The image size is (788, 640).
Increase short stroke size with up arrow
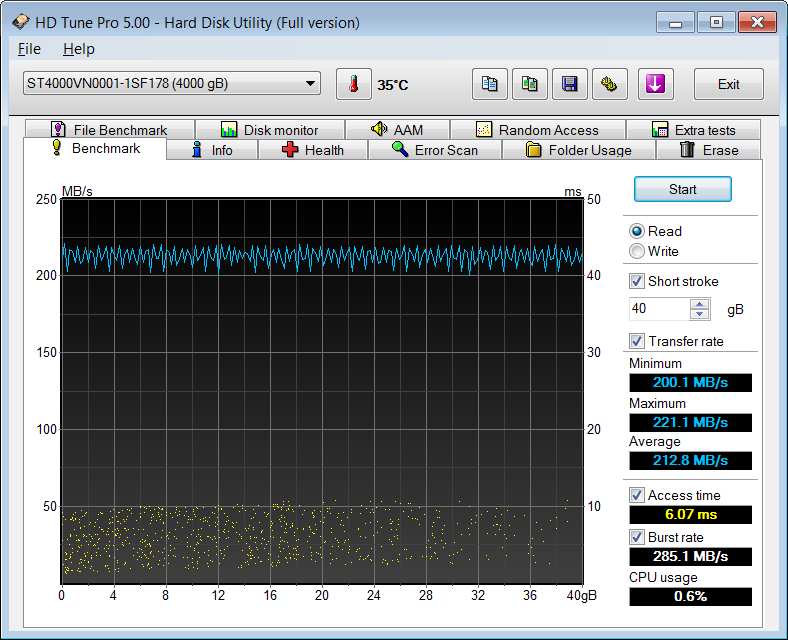[x=700, y=304]
